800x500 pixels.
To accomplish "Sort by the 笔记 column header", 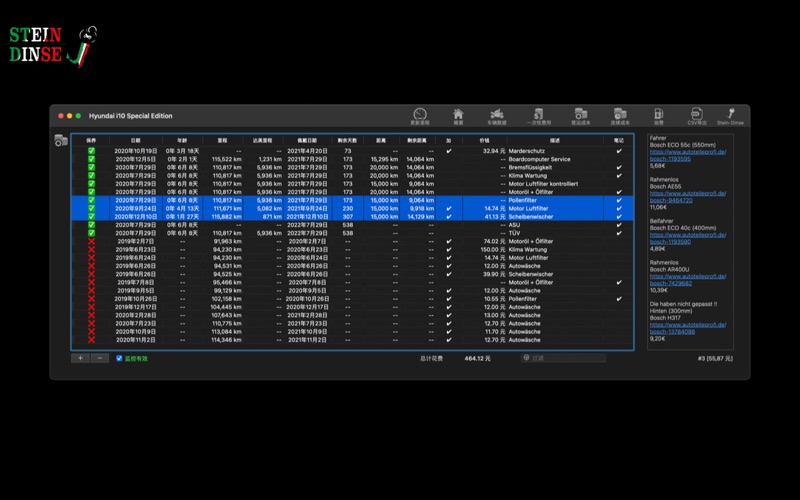I will 619,140.
